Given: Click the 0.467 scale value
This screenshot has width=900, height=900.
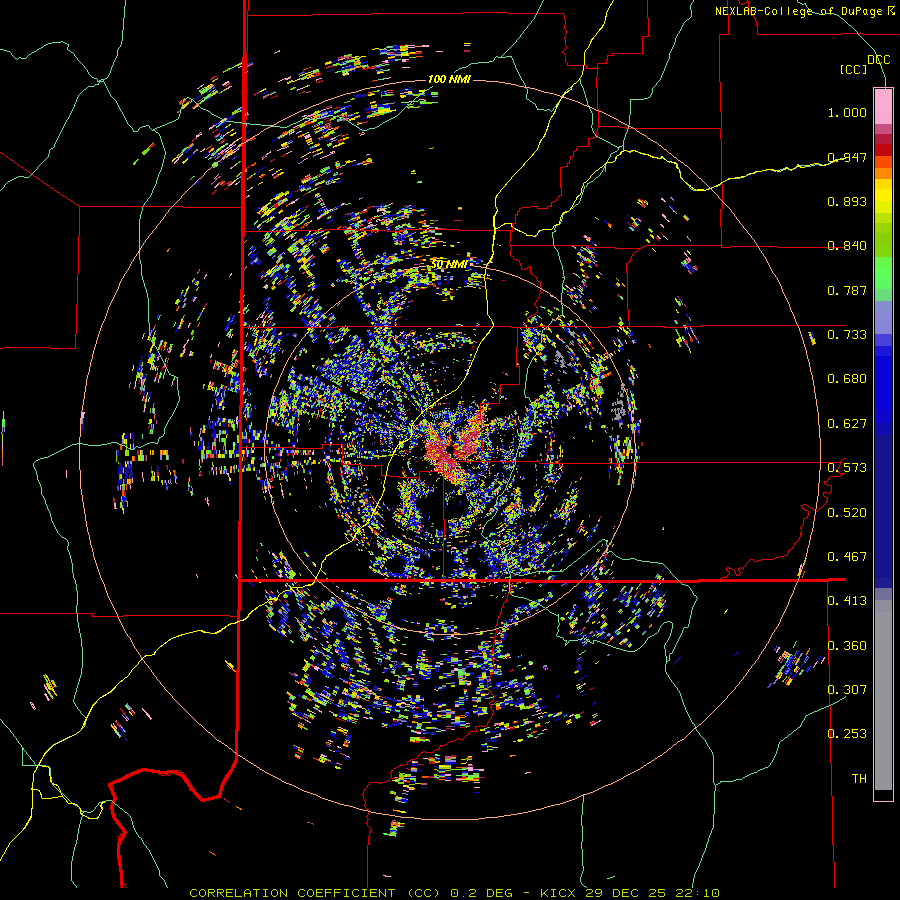Looking at the screenshot, I should point(847,556).
